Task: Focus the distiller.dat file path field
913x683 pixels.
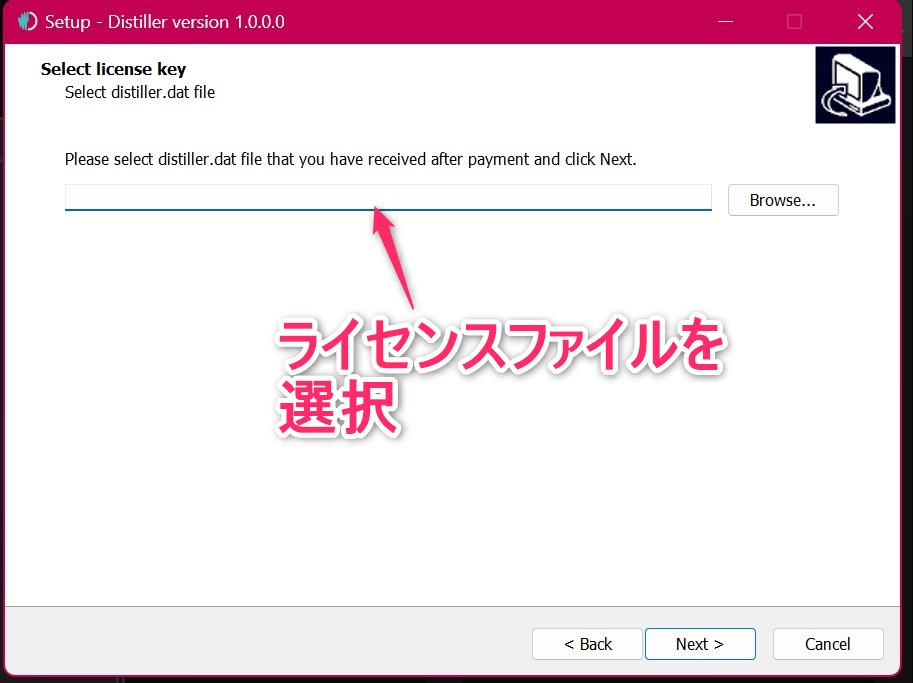Action: pos(388,197)
